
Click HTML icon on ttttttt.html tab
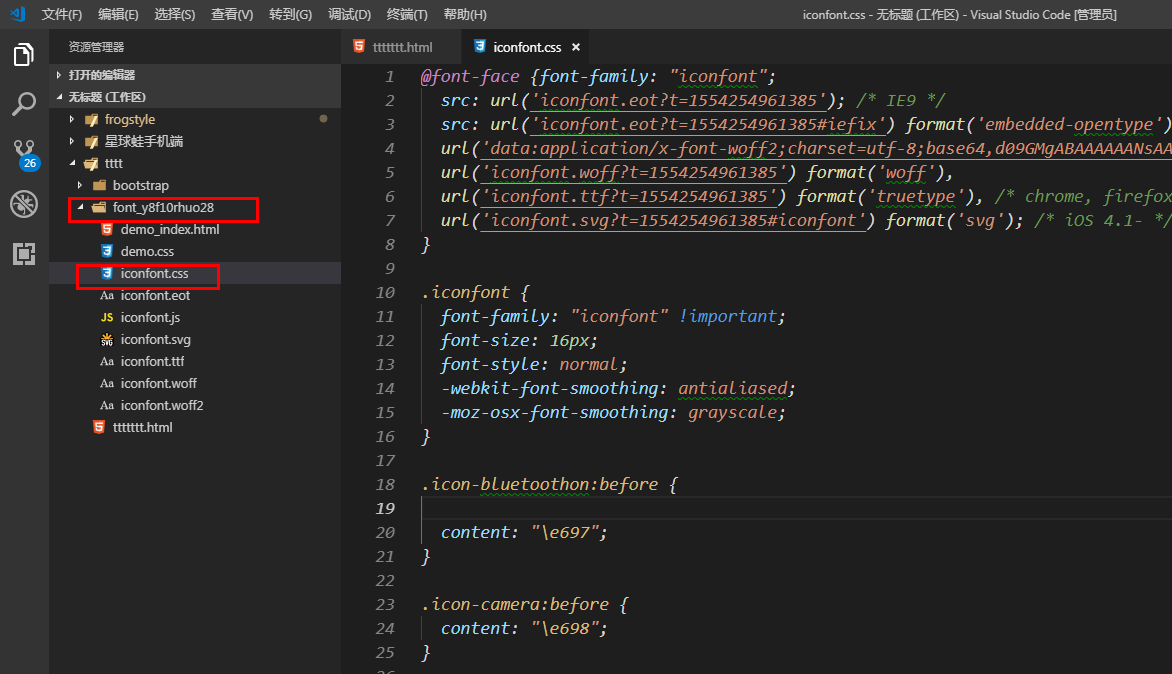coord(359,46)
